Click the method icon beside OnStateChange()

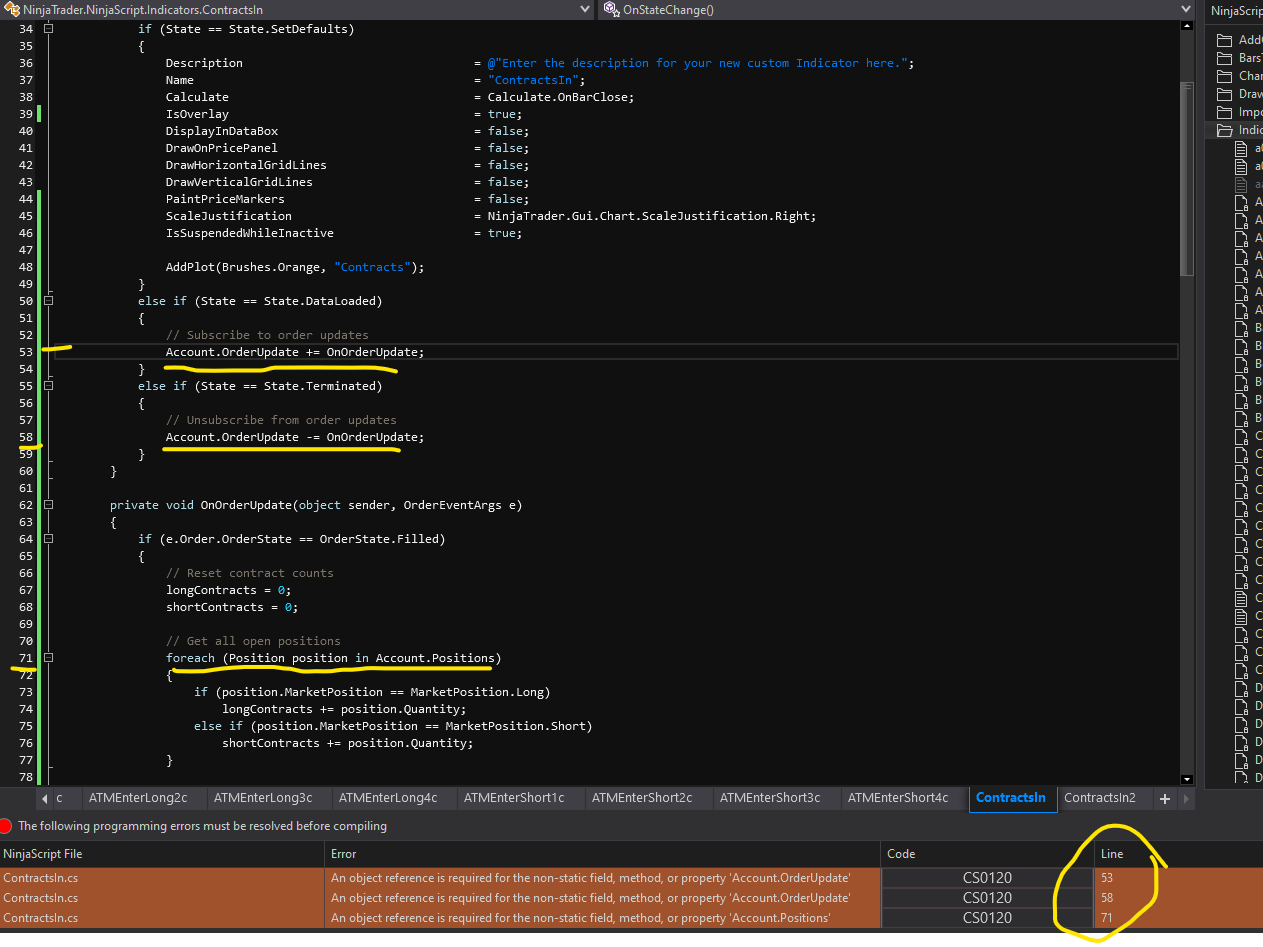pyautogui.click(x=610, y=9)
